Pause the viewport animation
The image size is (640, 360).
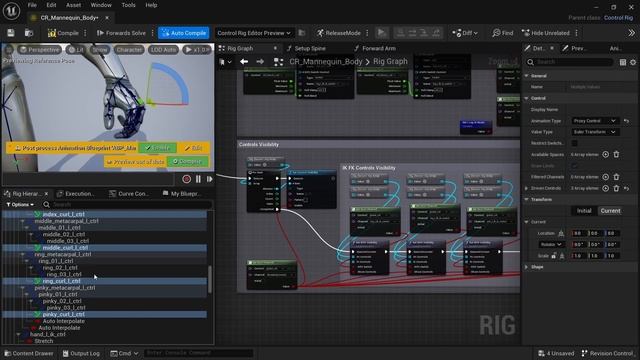[198, 179]
